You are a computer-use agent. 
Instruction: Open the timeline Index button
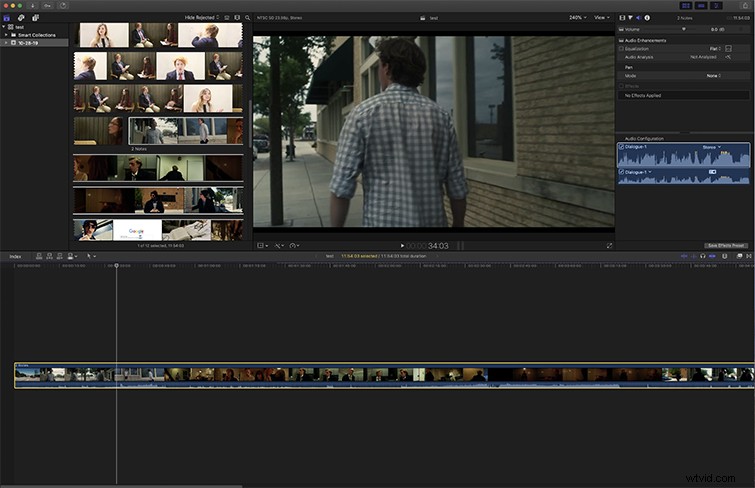(x=15, y=256)
